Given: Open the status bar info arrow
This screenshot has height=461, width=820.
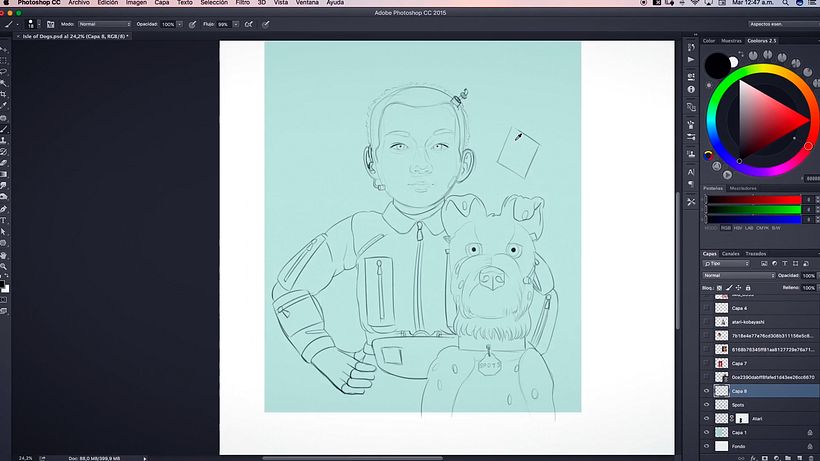Looking at the screenshot, I should [145, 458].
